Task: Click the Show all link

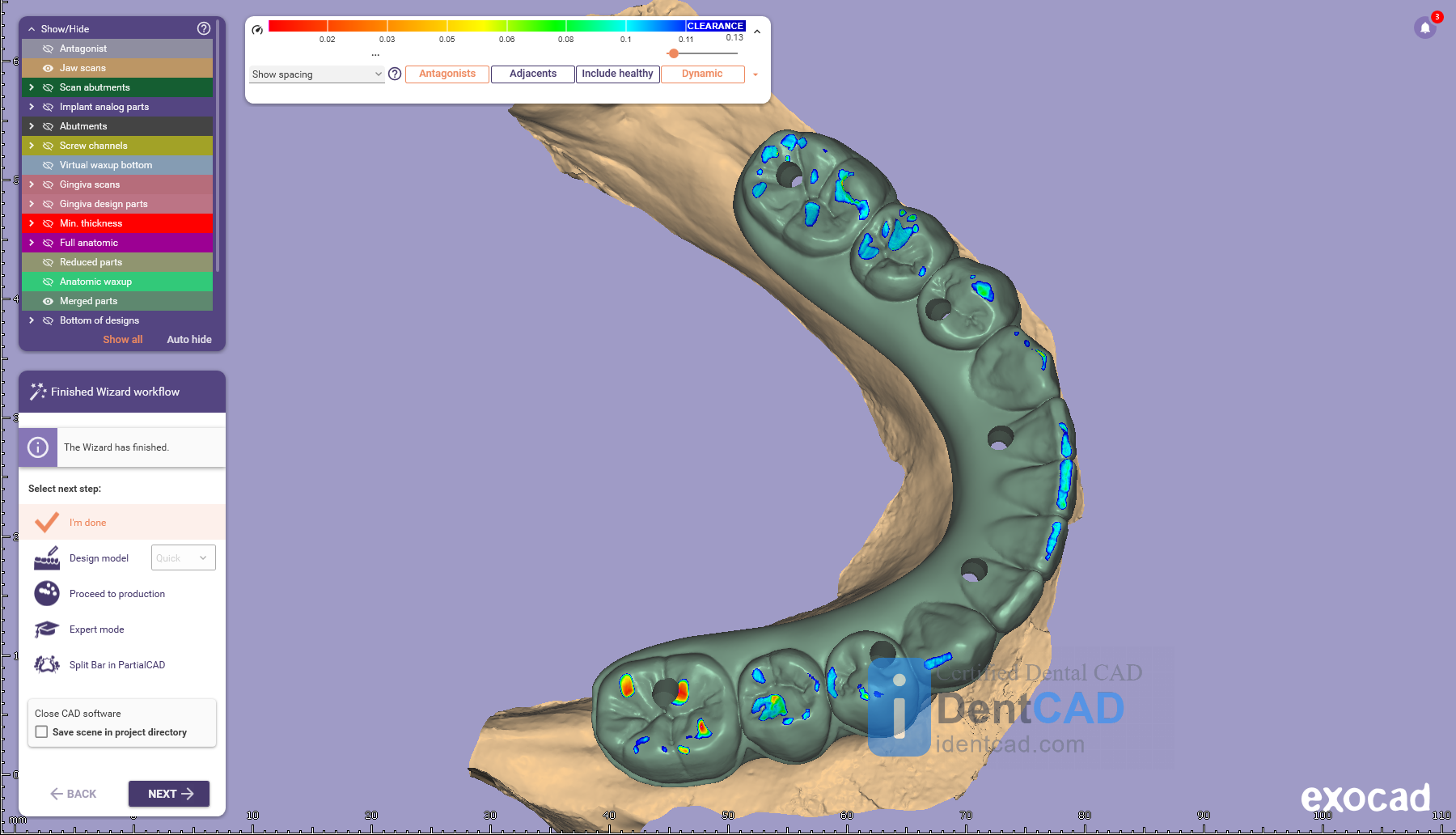Action: pyautogui.click(x=122, y=340)
